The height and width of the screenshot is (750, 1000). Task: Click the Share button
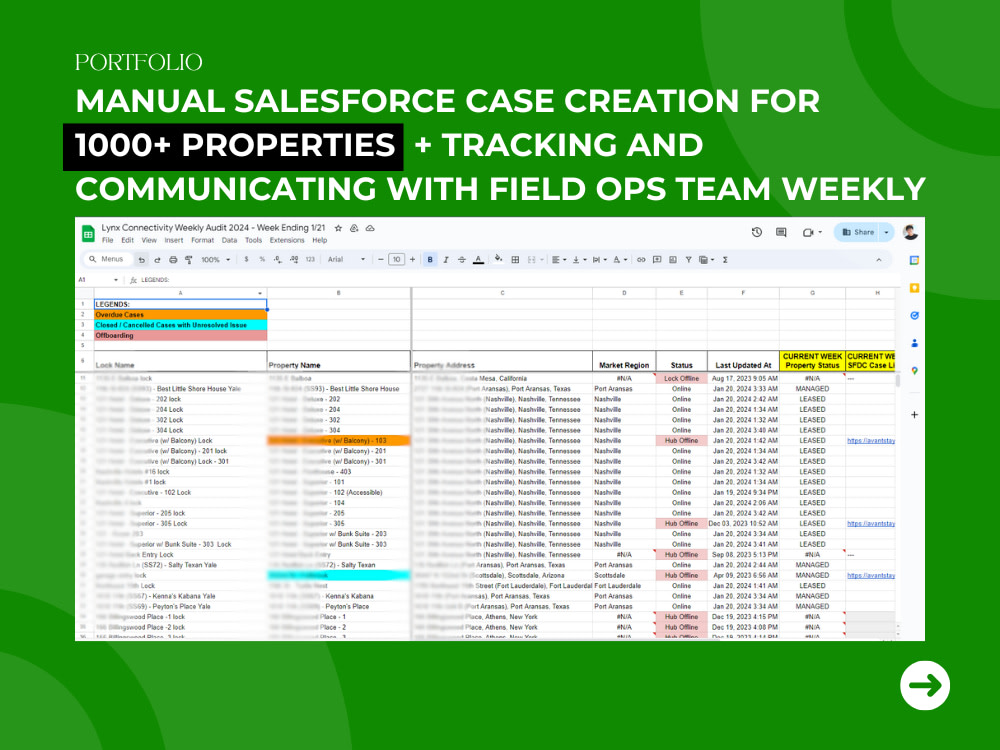point(857,232)
